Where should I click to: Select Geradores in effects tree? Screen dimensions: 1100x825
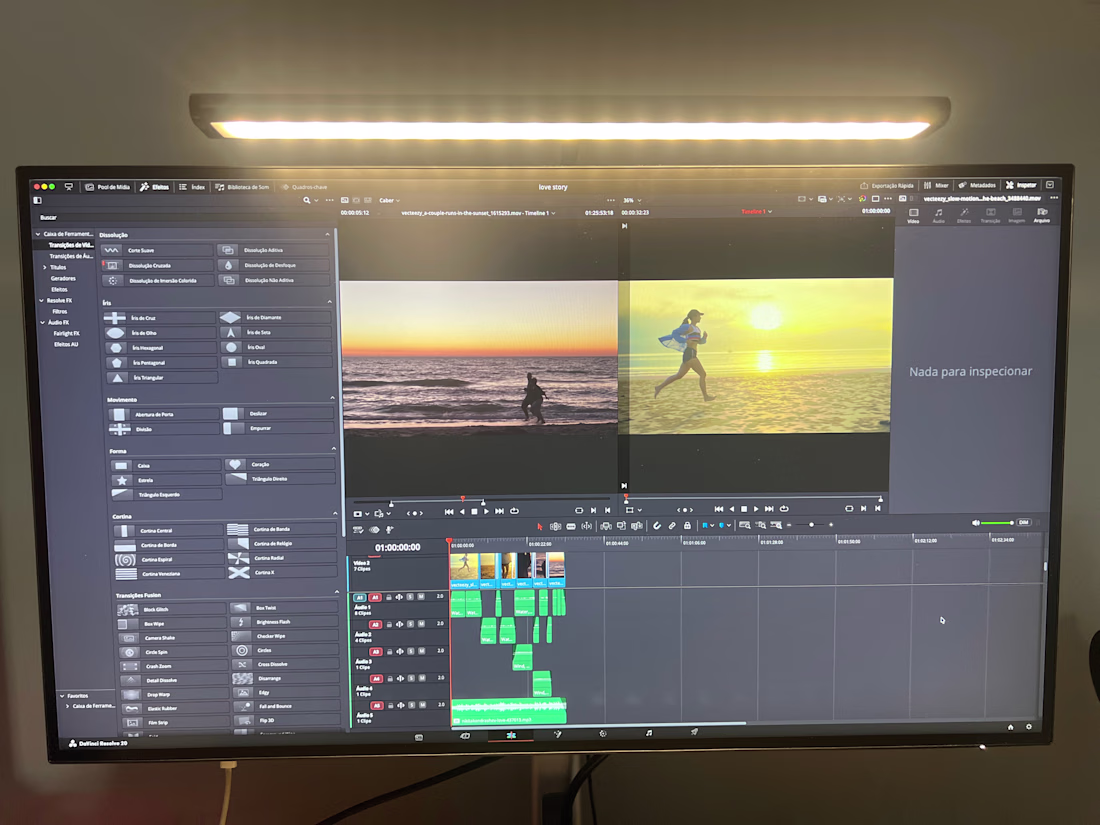point(62,279)
